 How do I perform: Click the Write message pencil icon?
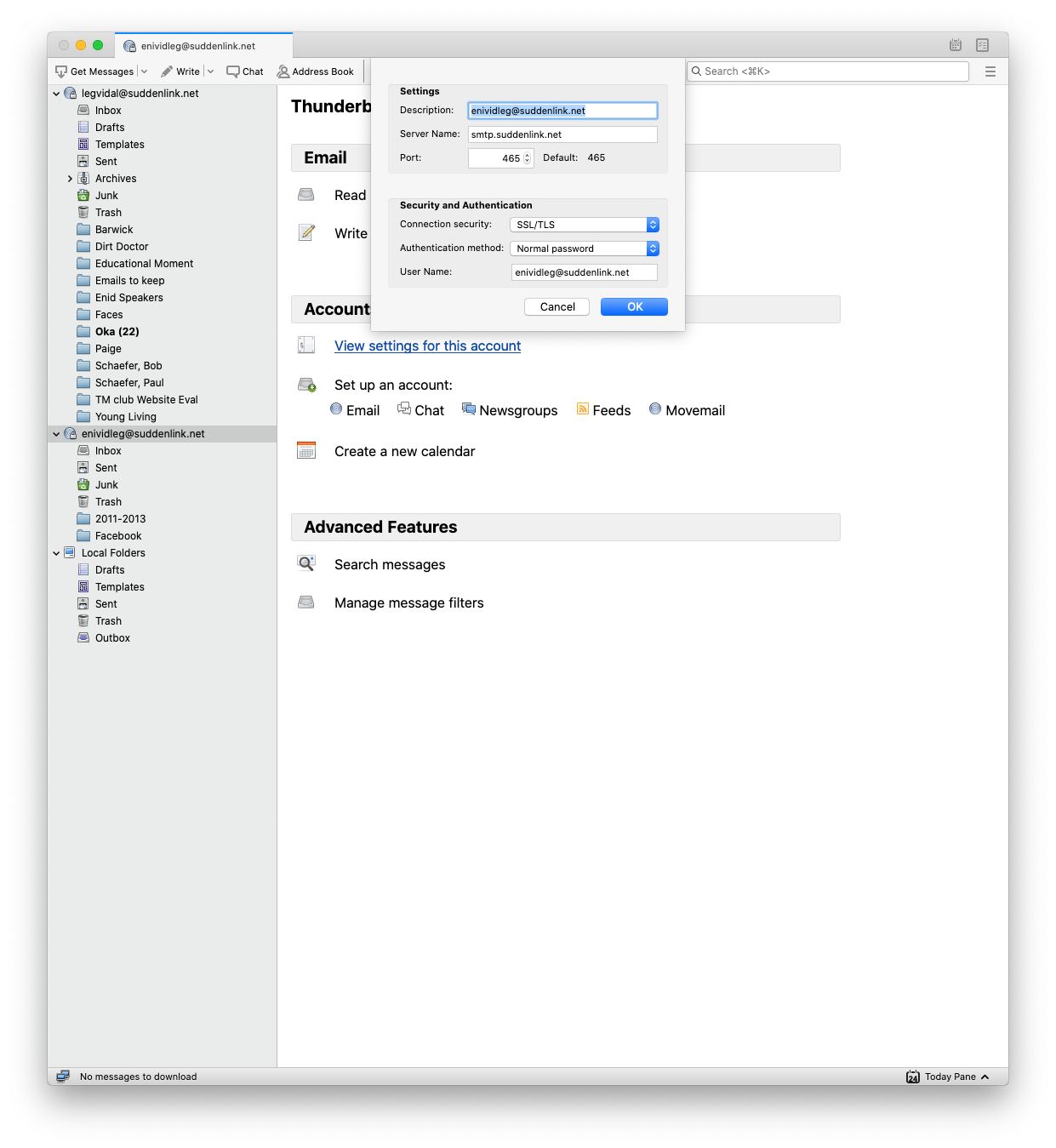tap(306, 232)
